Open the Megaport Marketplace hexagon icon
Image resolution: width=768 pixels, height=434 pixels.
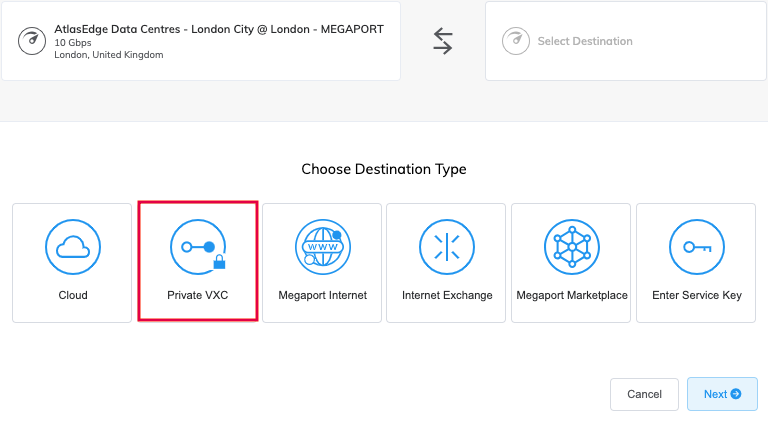(572, 247)
